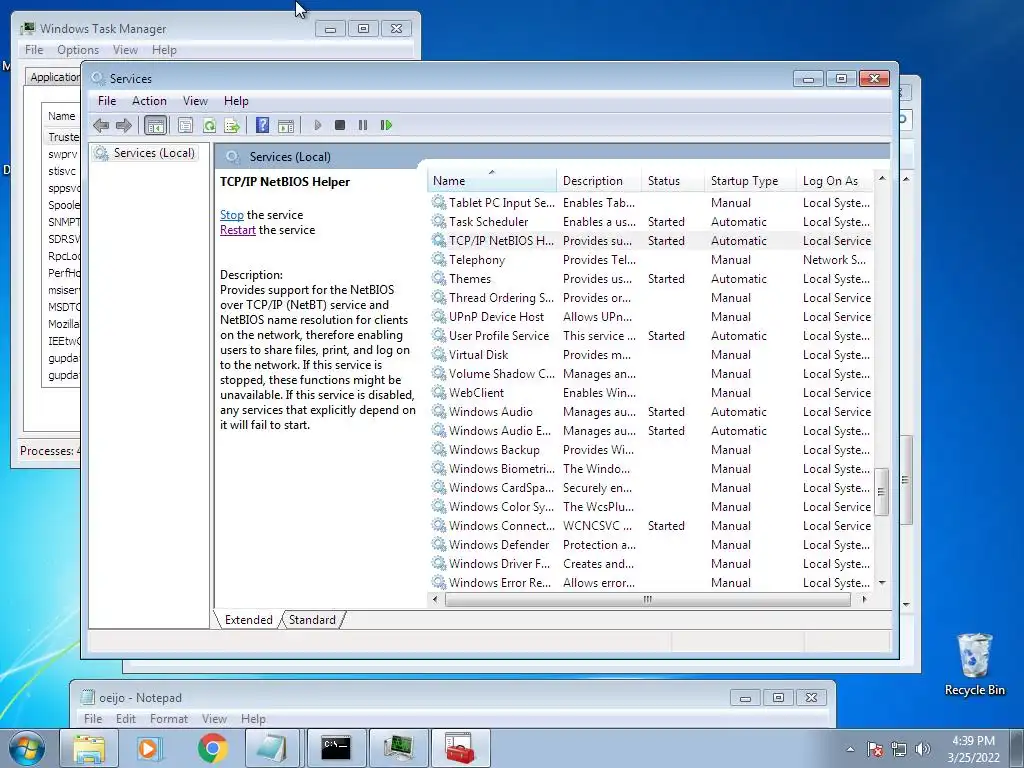This screenshot has width=1024, height=768.
Task: Select the WebClient service
Action: point(650,393)
